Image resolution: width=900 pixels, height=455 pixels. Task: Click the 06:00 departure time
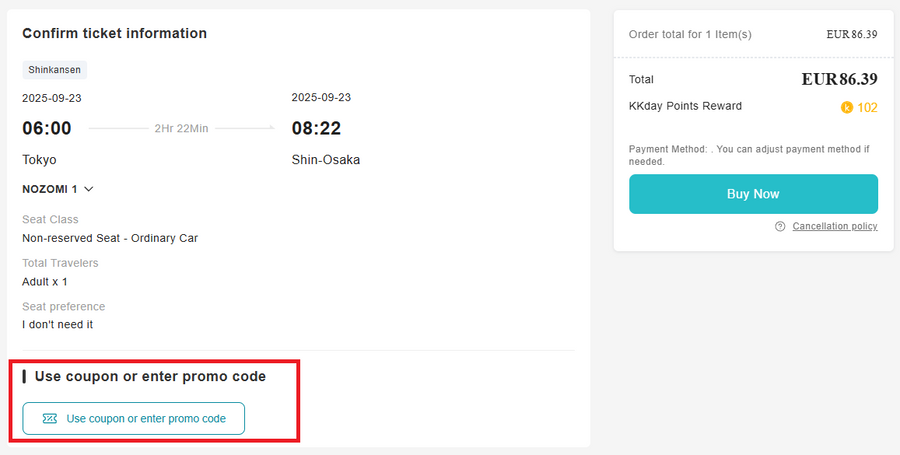[x=47, y=128]
